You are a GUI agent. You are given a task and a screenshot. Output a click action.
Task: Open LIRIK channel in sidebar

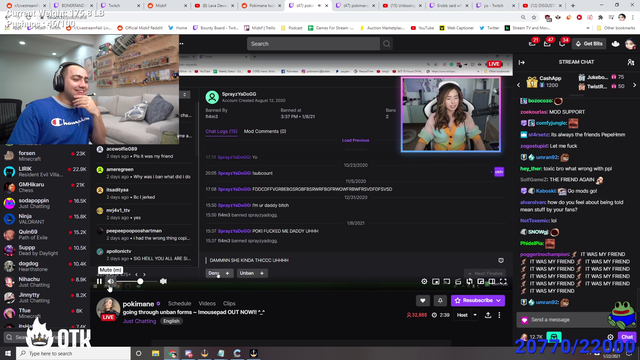pos(45,172)
